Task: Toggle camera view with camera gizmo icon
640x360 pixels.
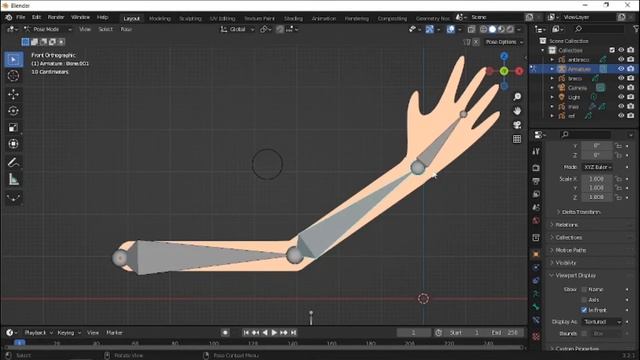Action: pyautogui.click(x=517, y=125)
